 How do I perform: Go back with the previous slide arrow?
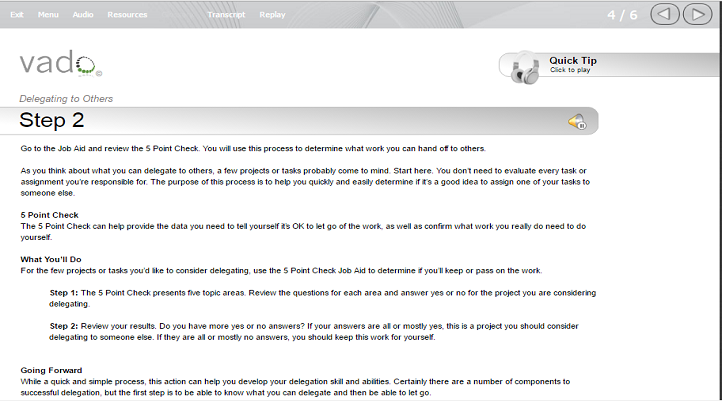[664, 14]
